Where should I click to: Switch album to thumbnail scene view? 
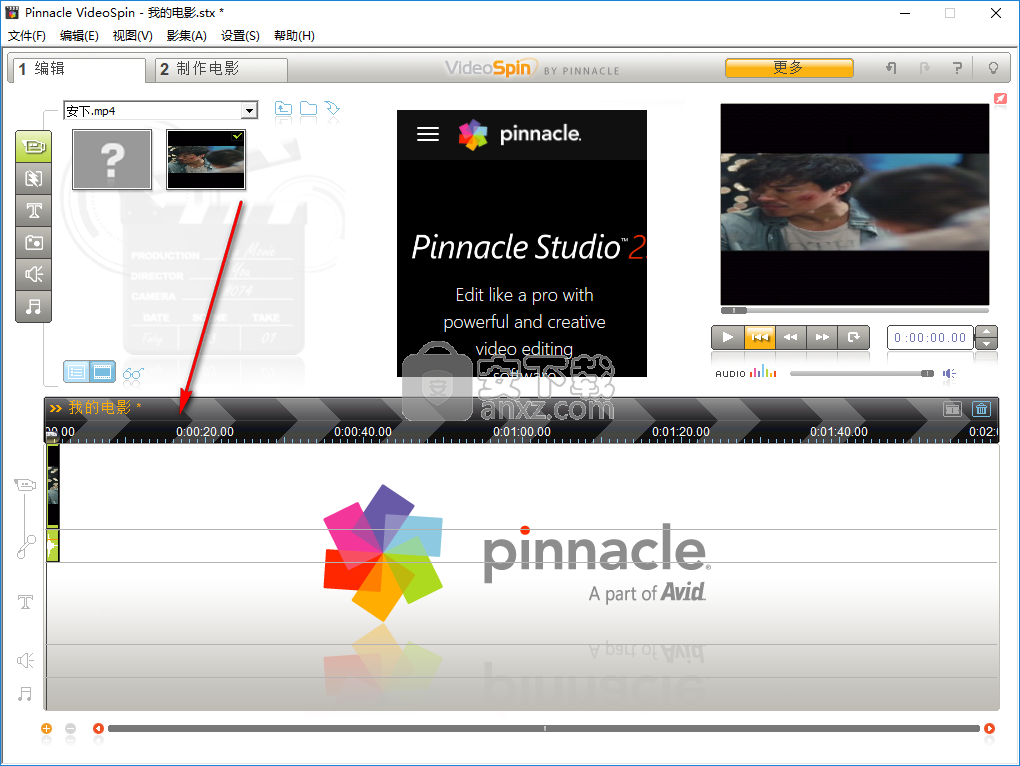click(x=102, y=372)
